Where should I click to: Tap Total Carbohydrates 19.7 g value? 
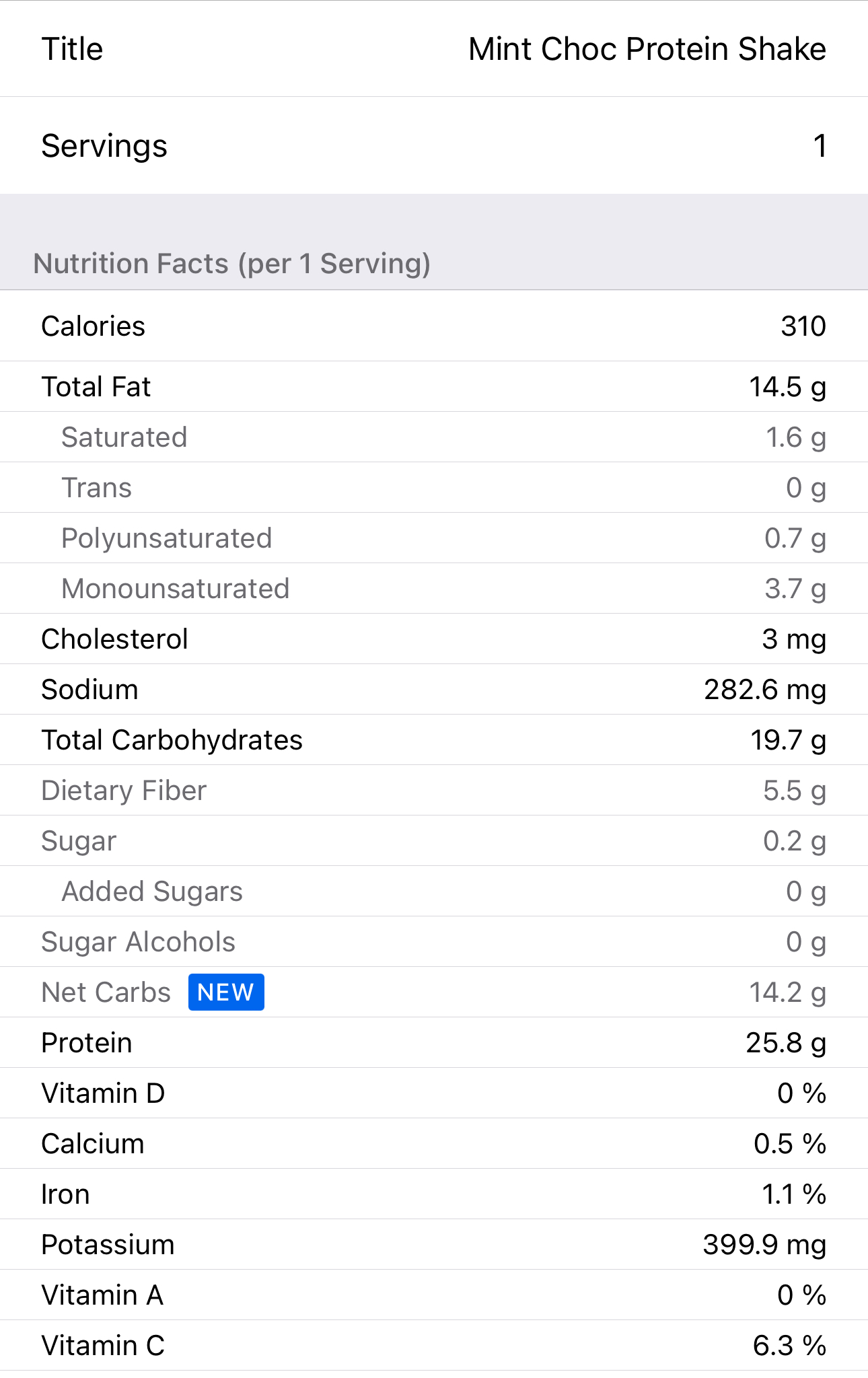pos(788,740)
